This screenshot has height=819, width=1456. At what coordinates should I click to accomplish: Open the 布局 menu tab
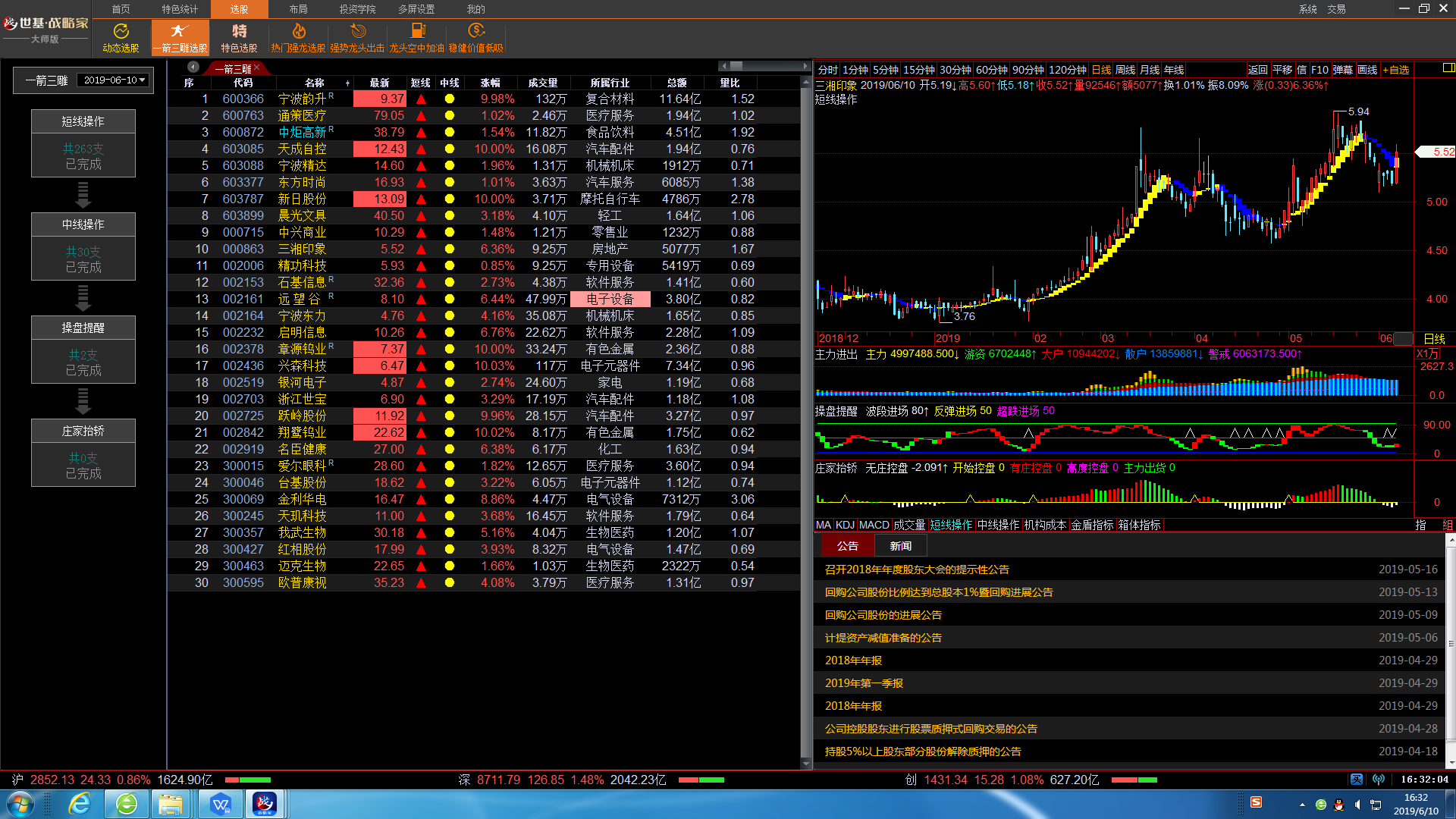[x=298, y=9]
